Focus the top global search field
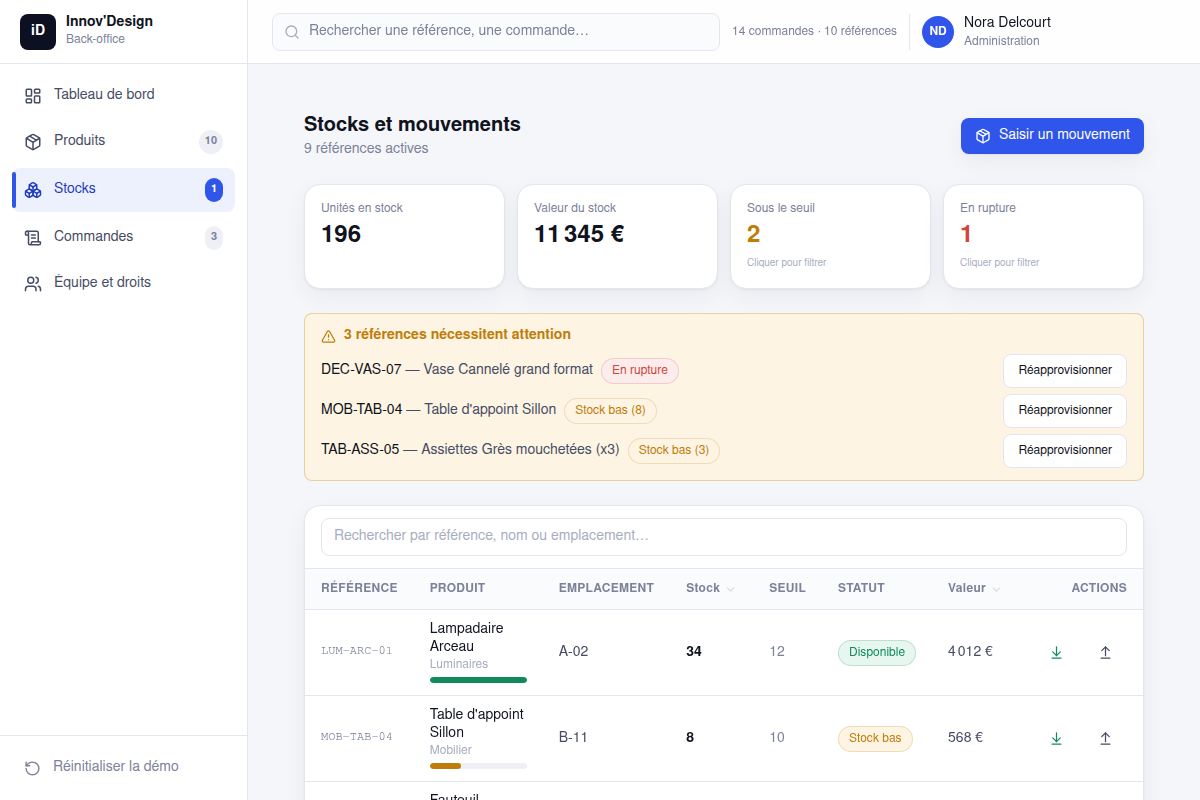Screen dimensions: 1200x800 (x=496, y=32)
